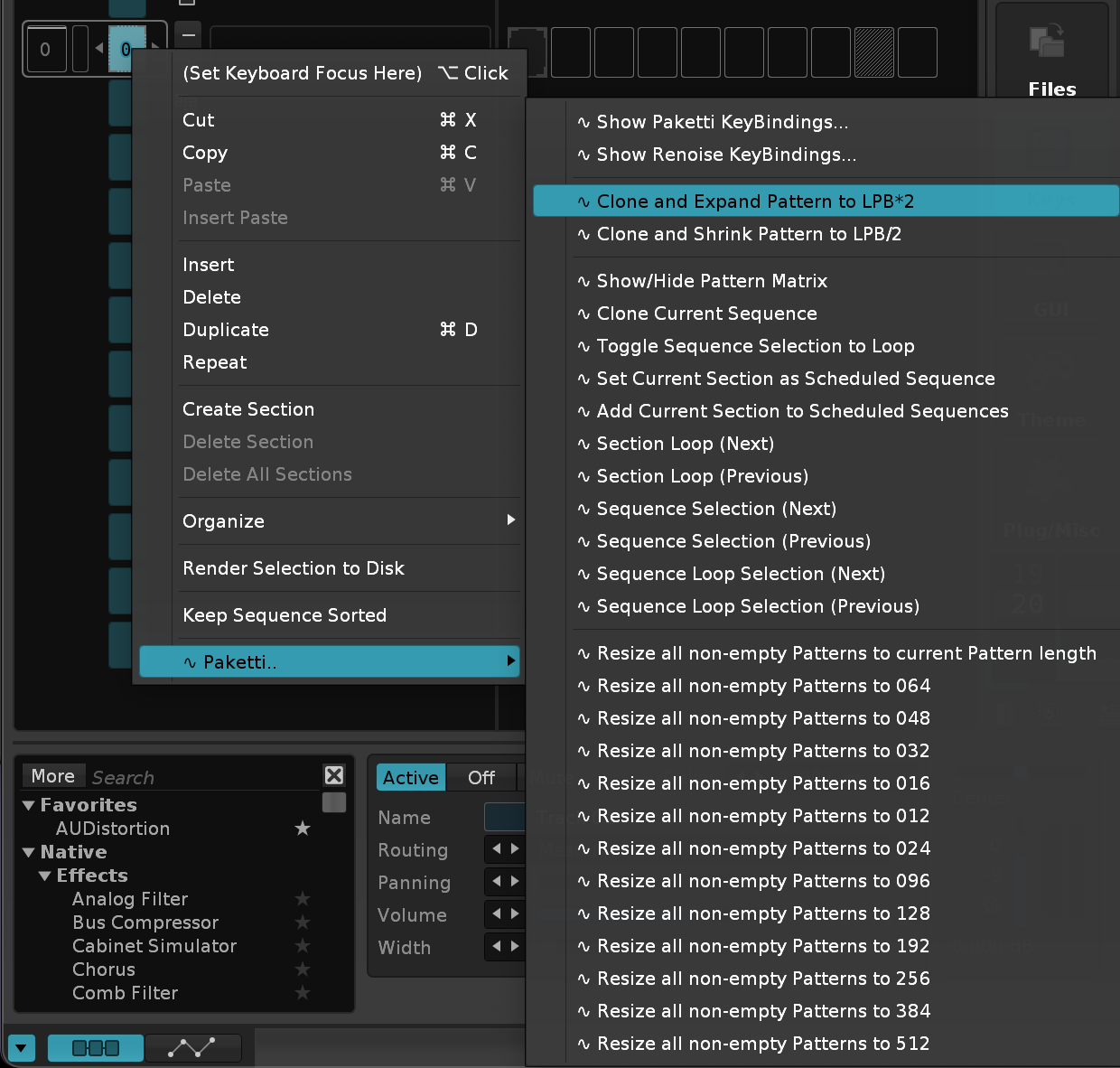Viewport: 1120px width, 1068px height.
Task: Collapse the Native devices group
Action: (29, 852)
